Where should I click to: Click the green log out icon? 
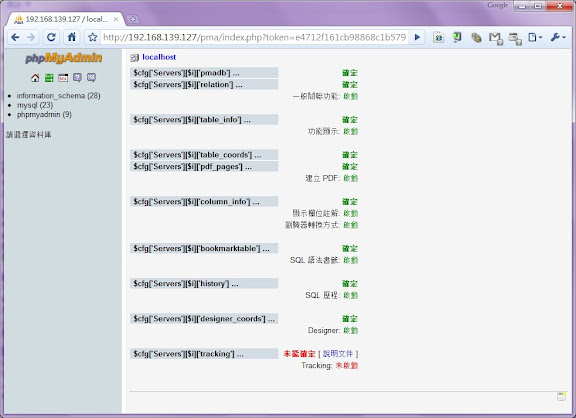pos(49,78)
